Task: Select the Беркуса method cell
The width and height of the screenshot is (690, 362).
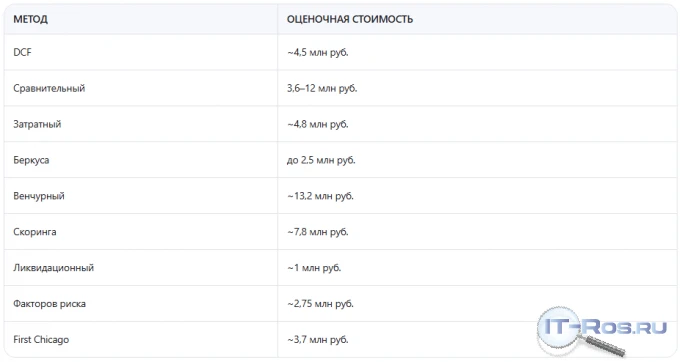Action: (x=141, y=160)
